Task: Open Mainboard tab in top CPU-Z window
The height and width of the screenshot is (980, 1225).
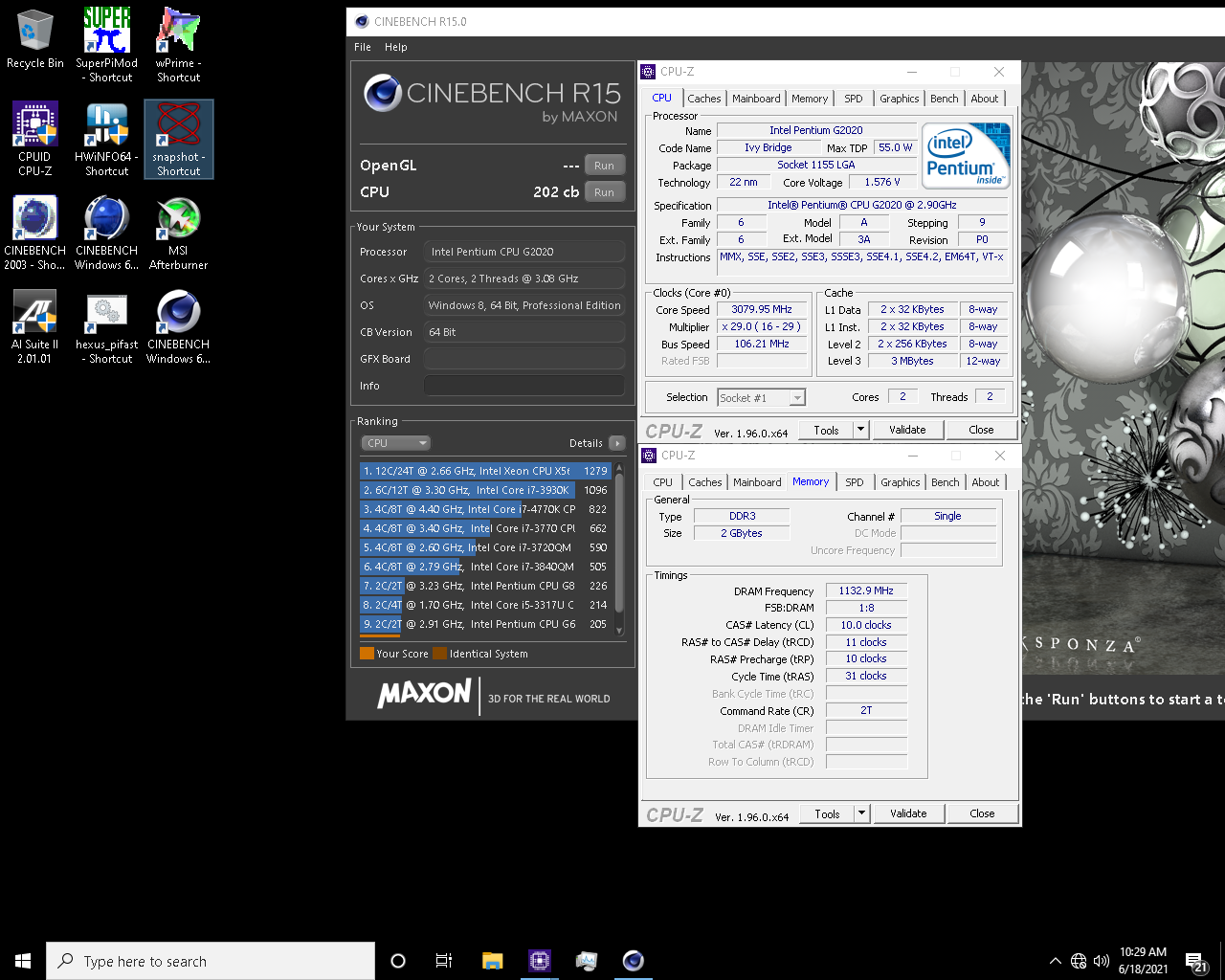Action: [x=756, y=99]
